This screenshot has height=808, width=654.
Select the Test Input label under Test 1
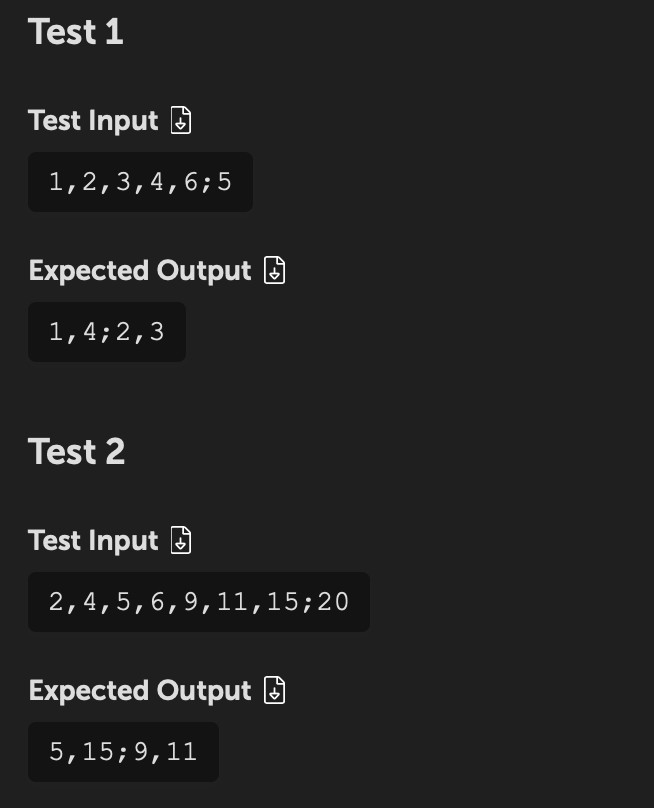click(92, 121)
